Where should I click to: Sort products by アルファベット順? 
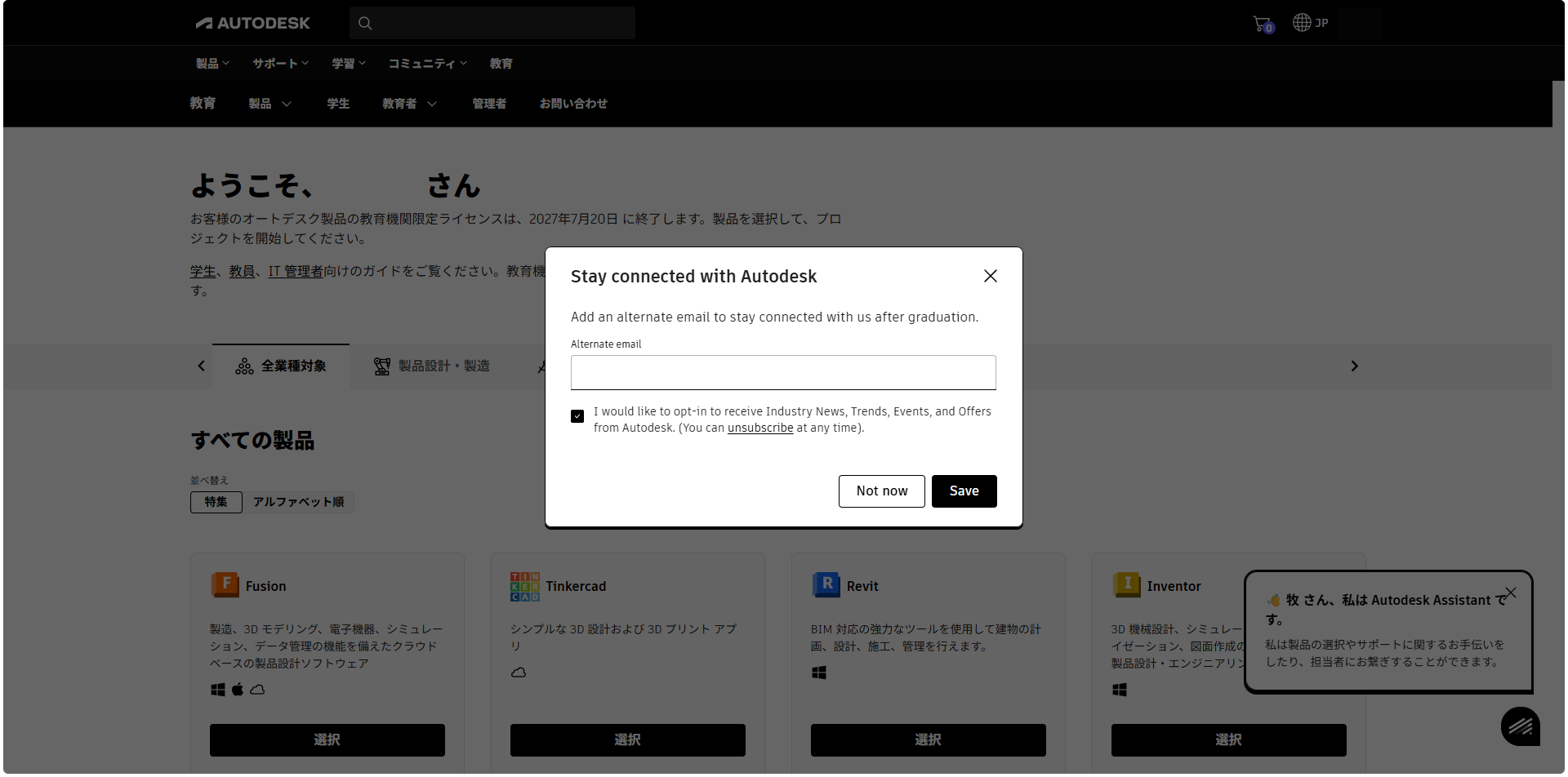coord(298,502)
